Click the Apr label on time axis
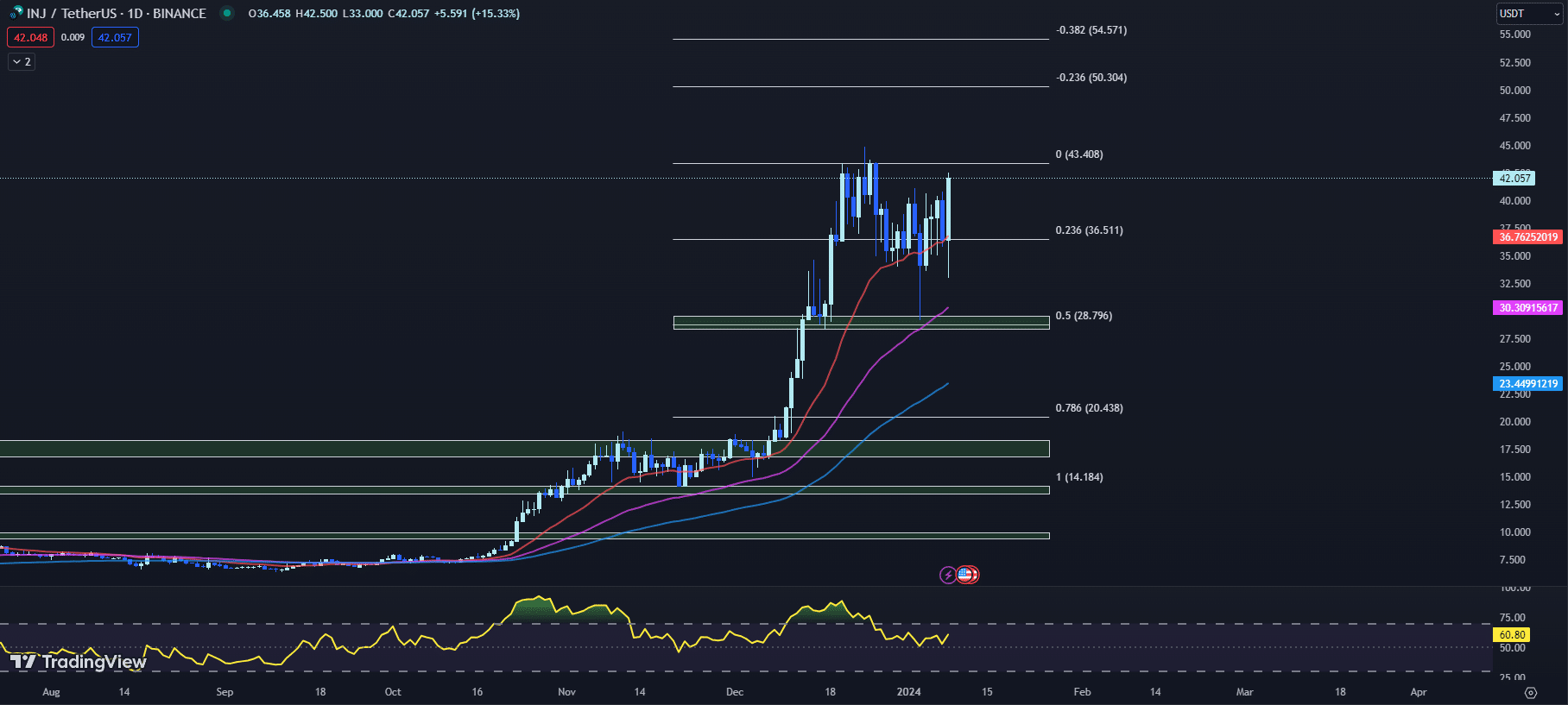The width and height of the screenshot is (1568, 705). click(x=1419, y=692)
